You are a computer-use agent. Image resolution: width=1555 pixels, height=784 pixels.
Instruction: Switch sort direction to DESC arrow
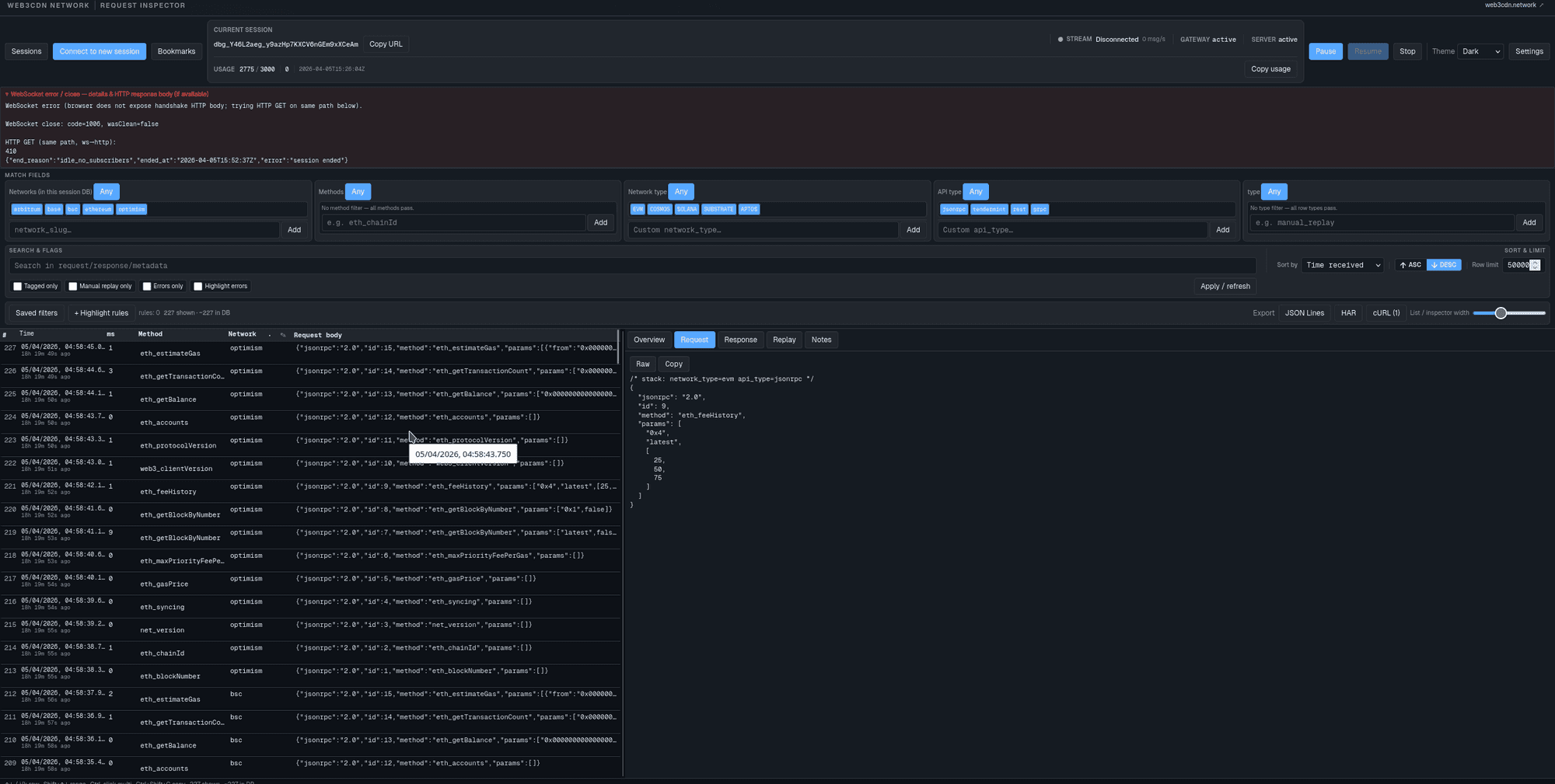1444,265
